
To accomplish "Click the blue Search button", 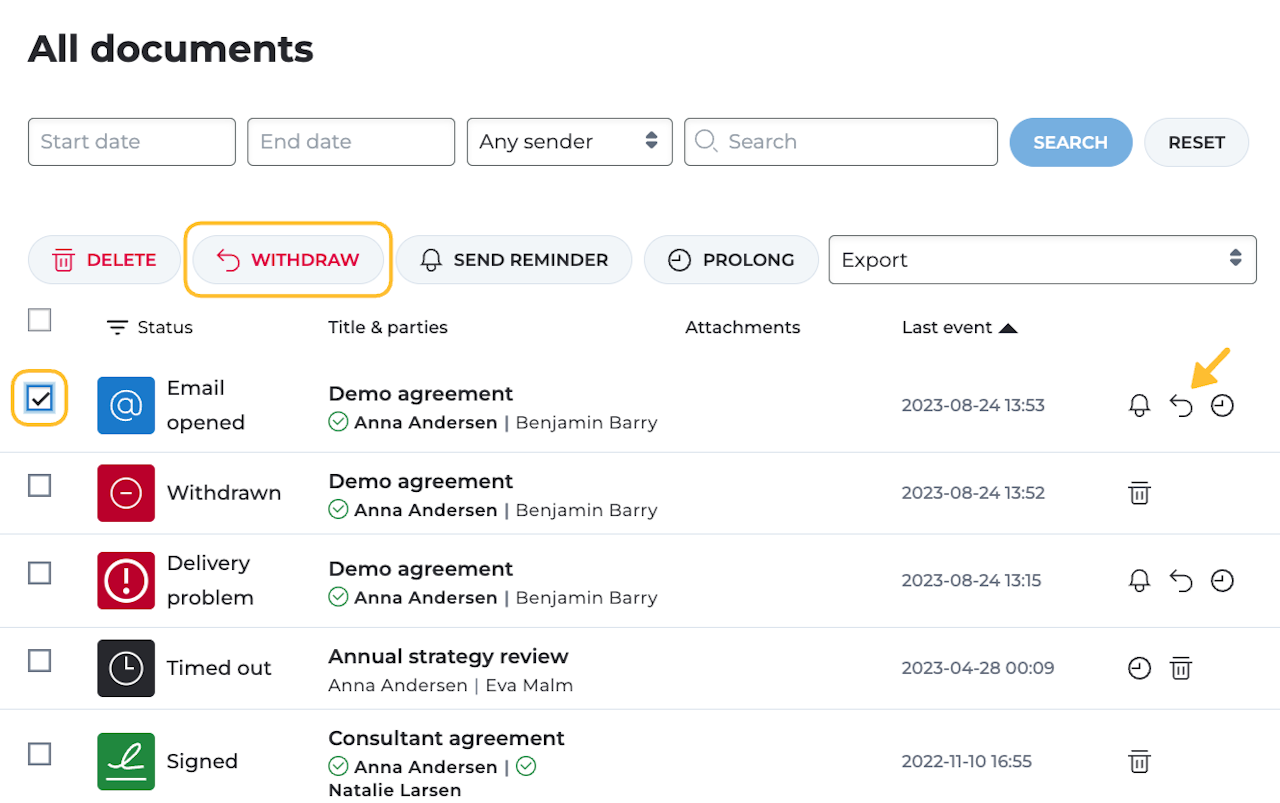I will [x=1070, y=142].
